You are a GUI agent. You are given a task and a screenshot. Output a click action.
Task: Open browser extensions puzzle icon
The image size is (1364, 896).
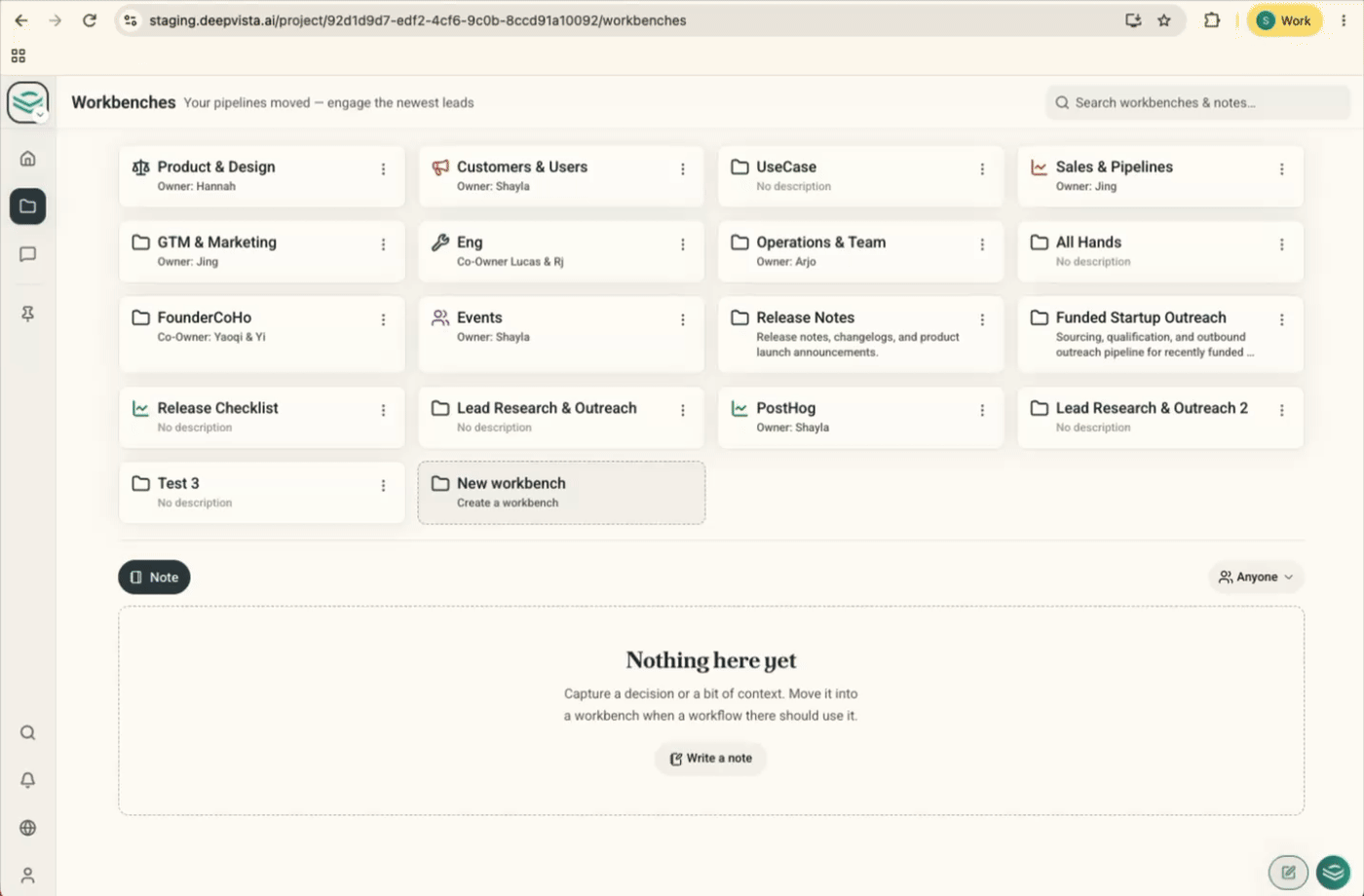(1212, 20)
